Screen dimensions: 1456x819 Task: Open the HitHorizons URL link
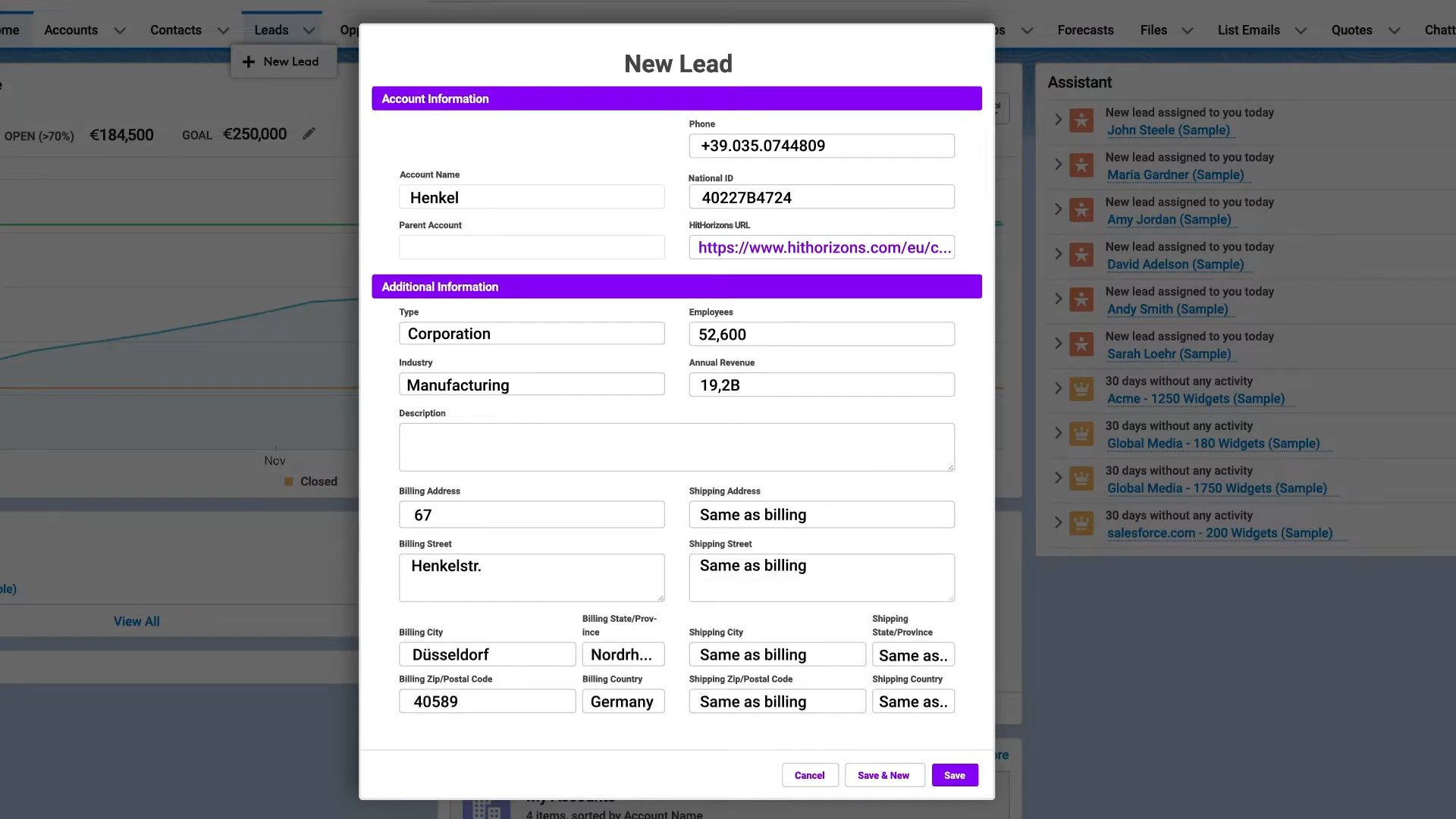[x=824, y=248]
